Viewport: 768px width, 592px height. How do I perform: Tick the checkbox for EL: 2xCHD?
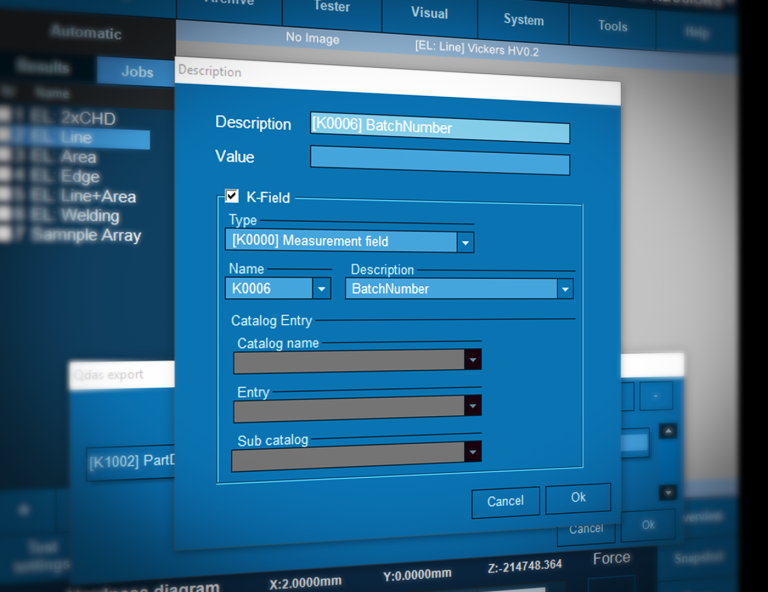(x=5, y=115)
